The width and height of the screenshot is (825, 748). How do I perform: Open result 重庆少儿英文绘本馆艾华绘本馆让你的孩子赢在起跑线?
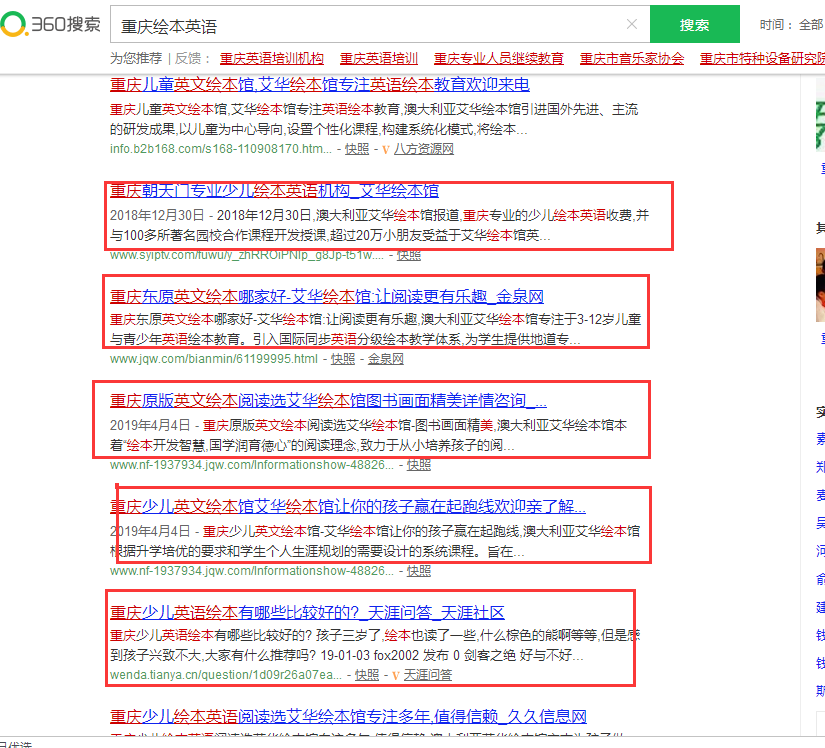[x=348, y=507]
